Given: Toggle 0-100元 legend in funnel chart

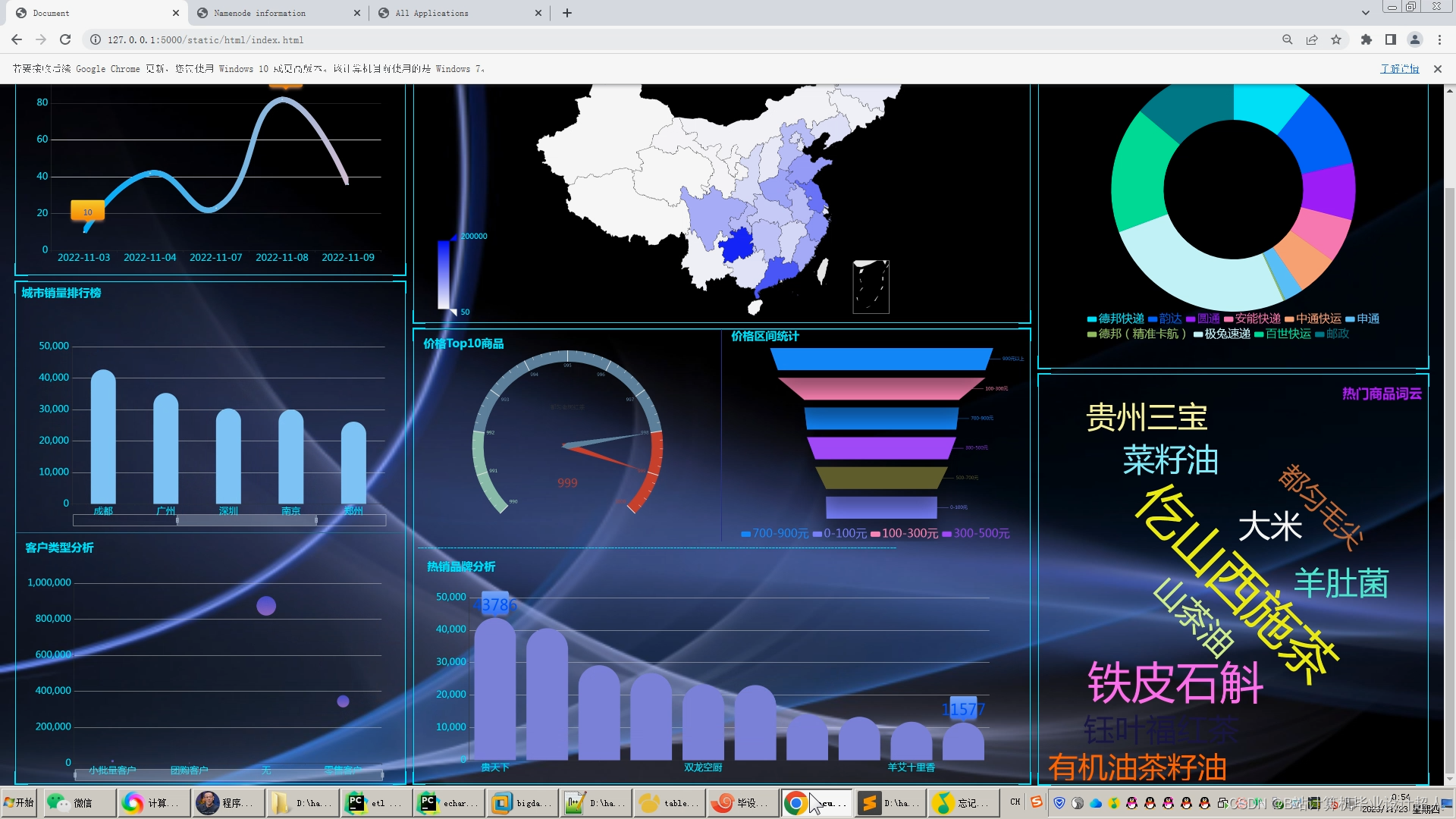Looking at the screenshot, I should 839,533.
